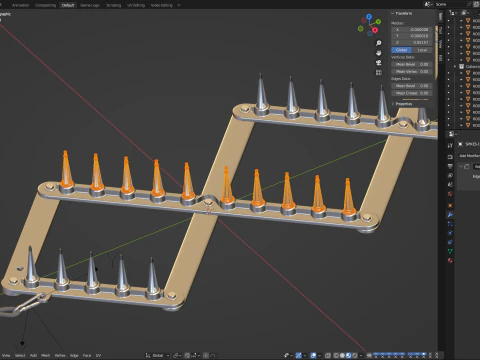Click the blue Z axis gizmo ball
This screenshot has height=360, width=480.
pyautogui.click(x=369, y=16)
